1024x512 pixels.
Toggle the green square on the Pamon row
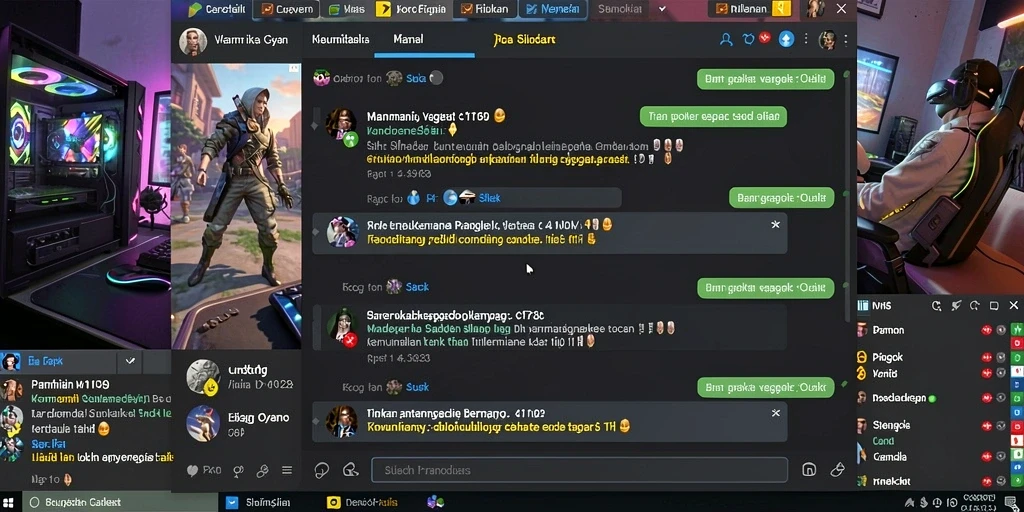(1016, 330)
